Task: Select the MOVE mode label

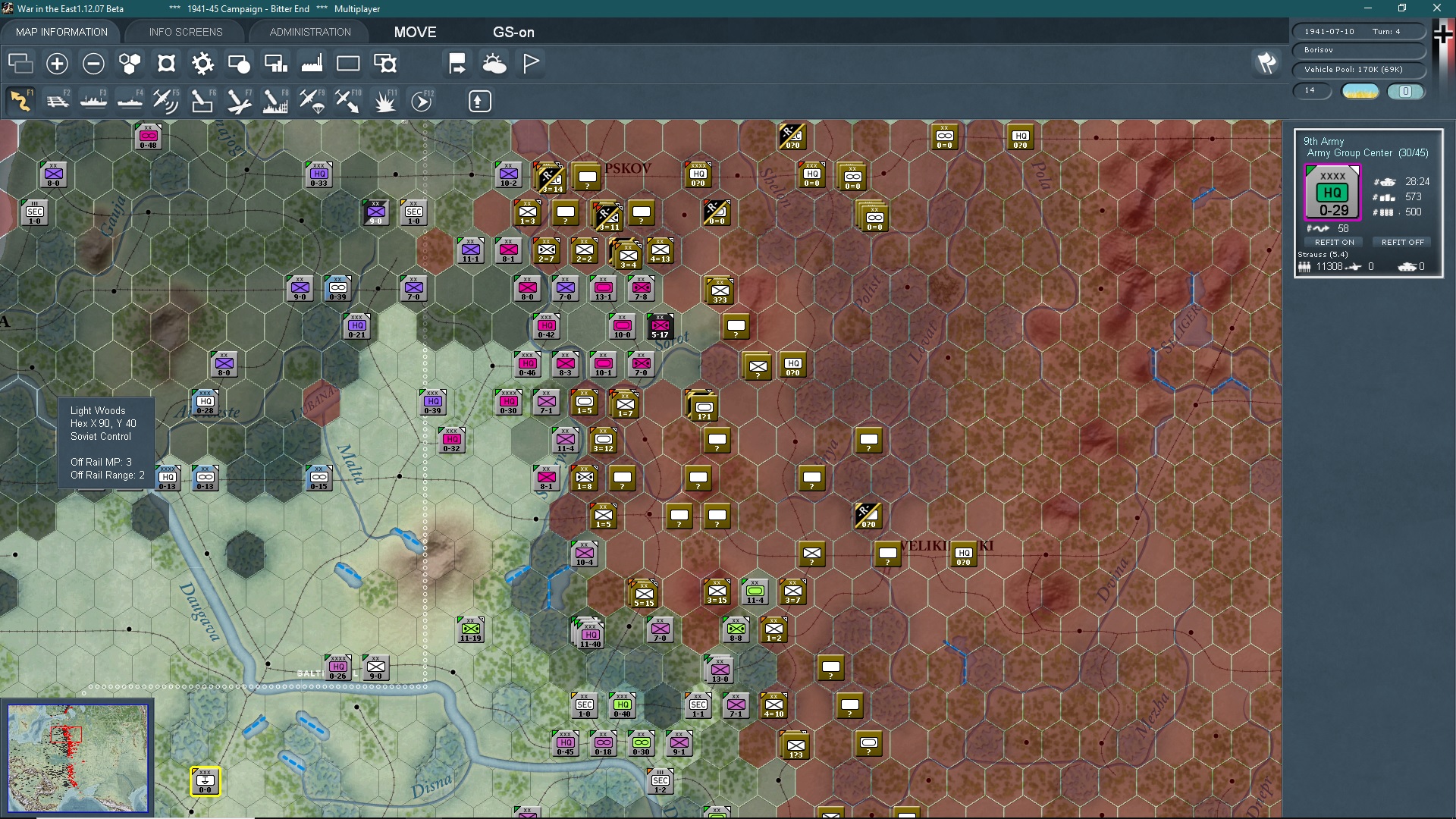Action: (415, 32)
